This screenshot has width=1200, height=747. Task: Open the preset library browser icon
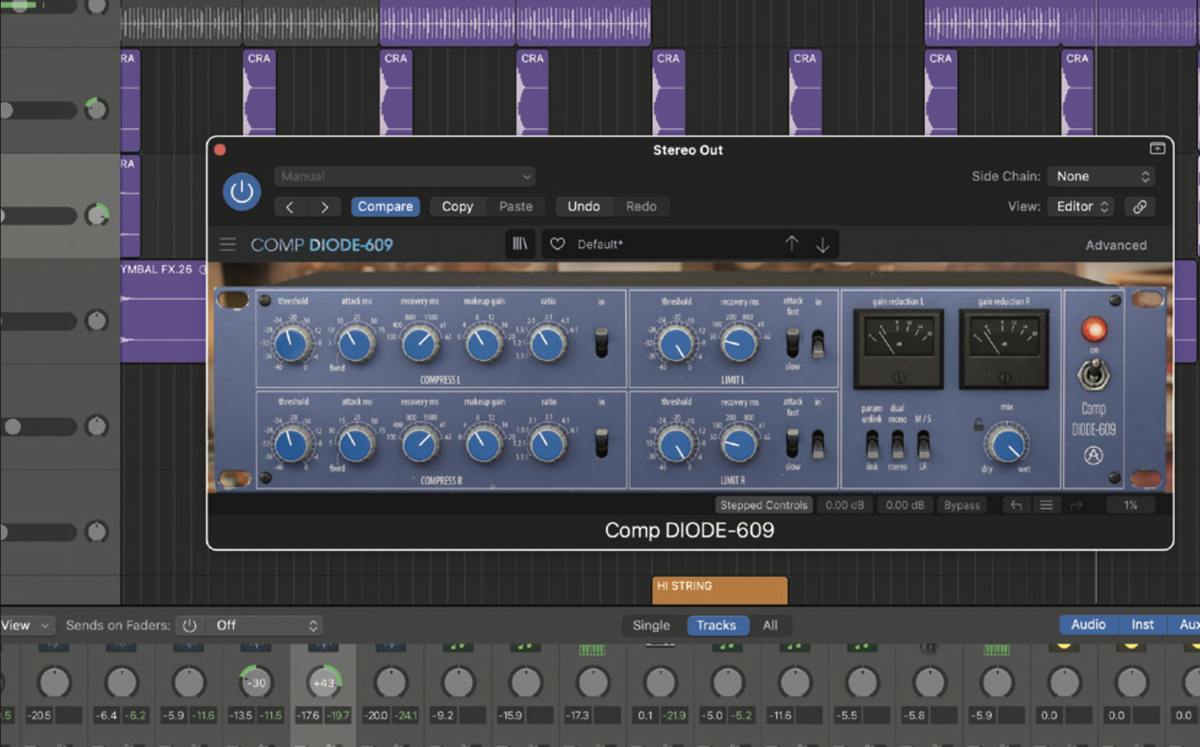pyautogui.click(x=519, y=243)
